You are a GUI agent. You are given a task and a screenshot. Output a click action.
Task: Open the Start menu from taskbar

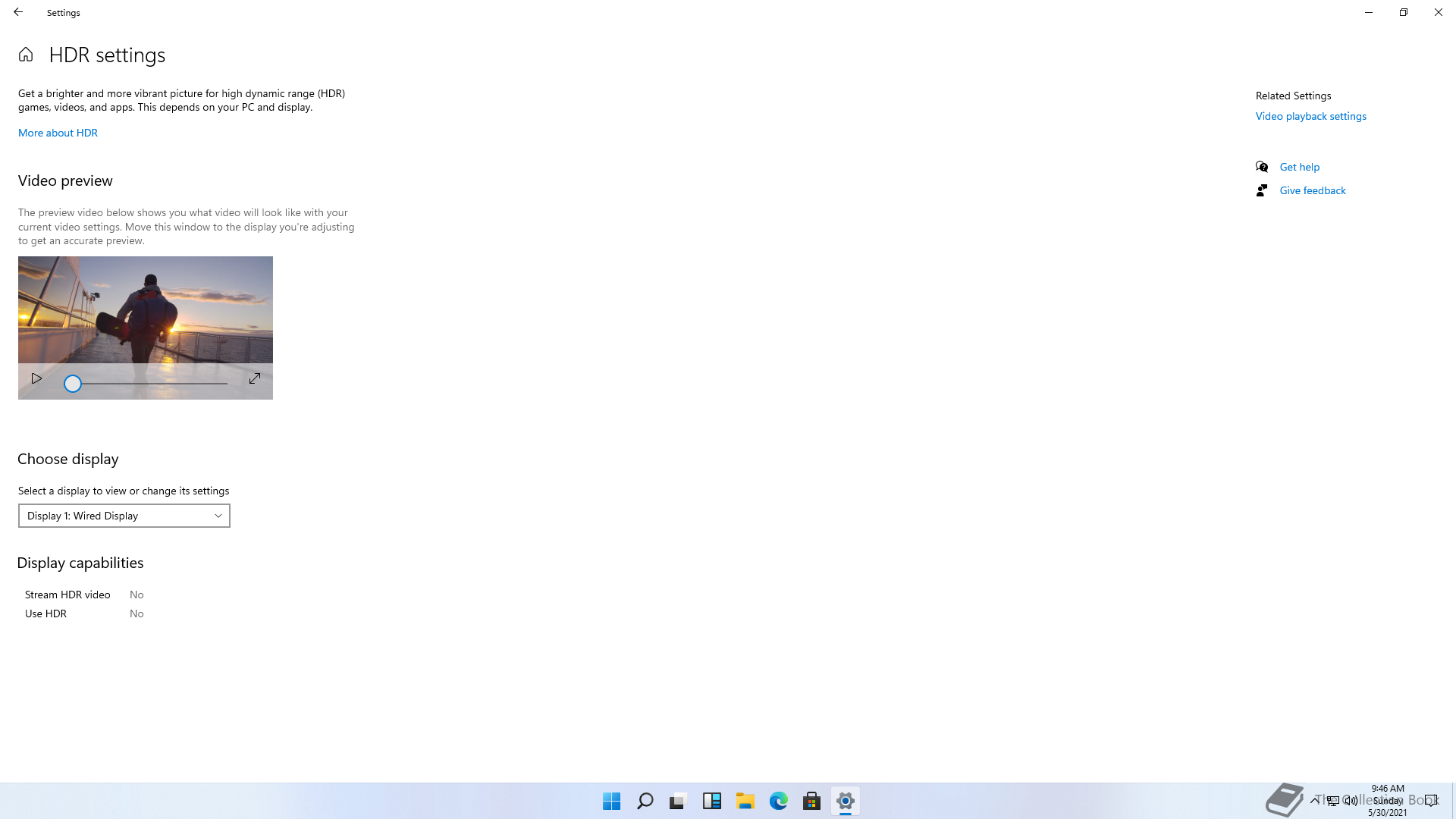(612, 801)
